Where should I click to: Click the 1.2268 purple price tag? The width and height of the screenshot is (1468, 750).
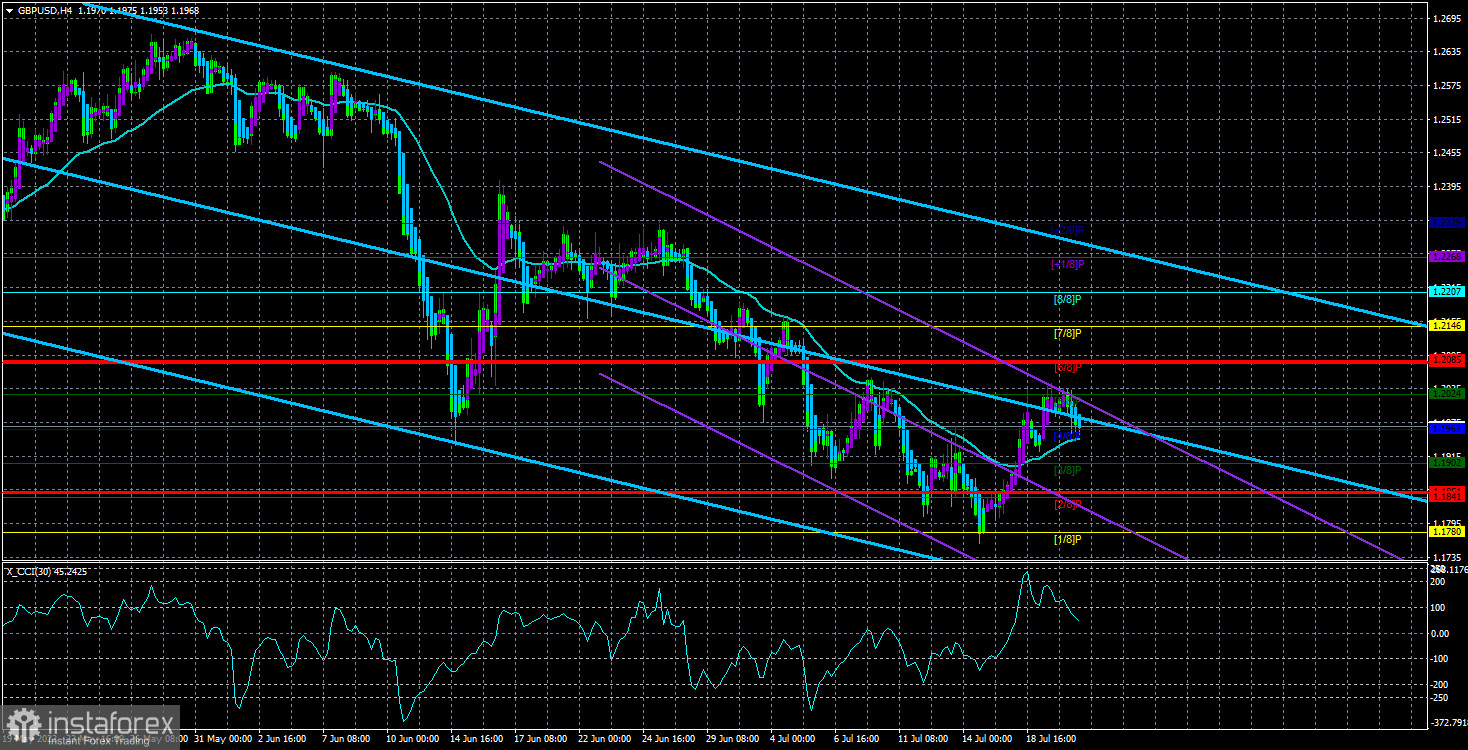coord(1447,257)
